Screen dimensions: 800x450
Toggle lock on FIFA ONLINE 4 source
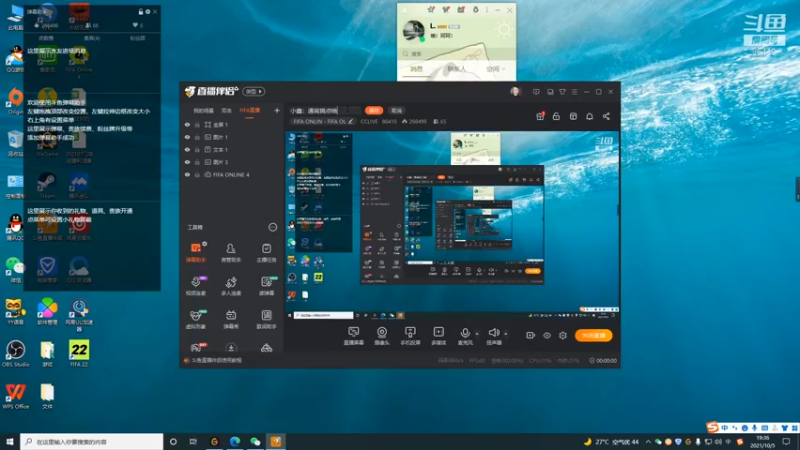pos(197,174)
